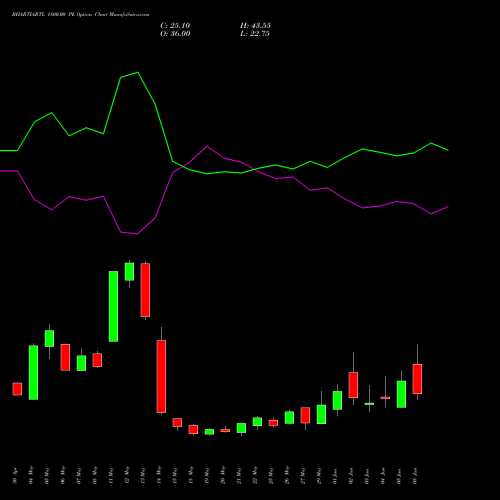500x500 pixels.
Task: Click the red candle above 02 Jun
Action: tap(353, 385)
